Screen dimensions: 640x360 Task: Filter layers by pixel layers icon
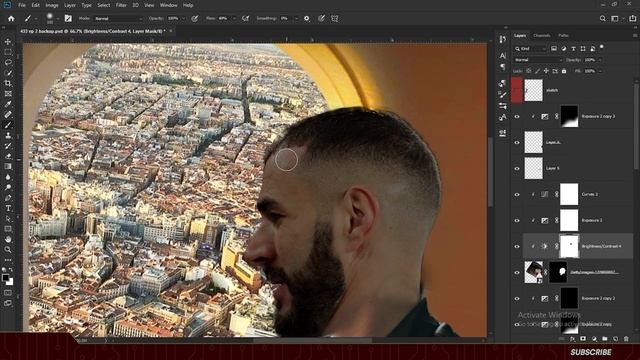click(x=554, y=49)
